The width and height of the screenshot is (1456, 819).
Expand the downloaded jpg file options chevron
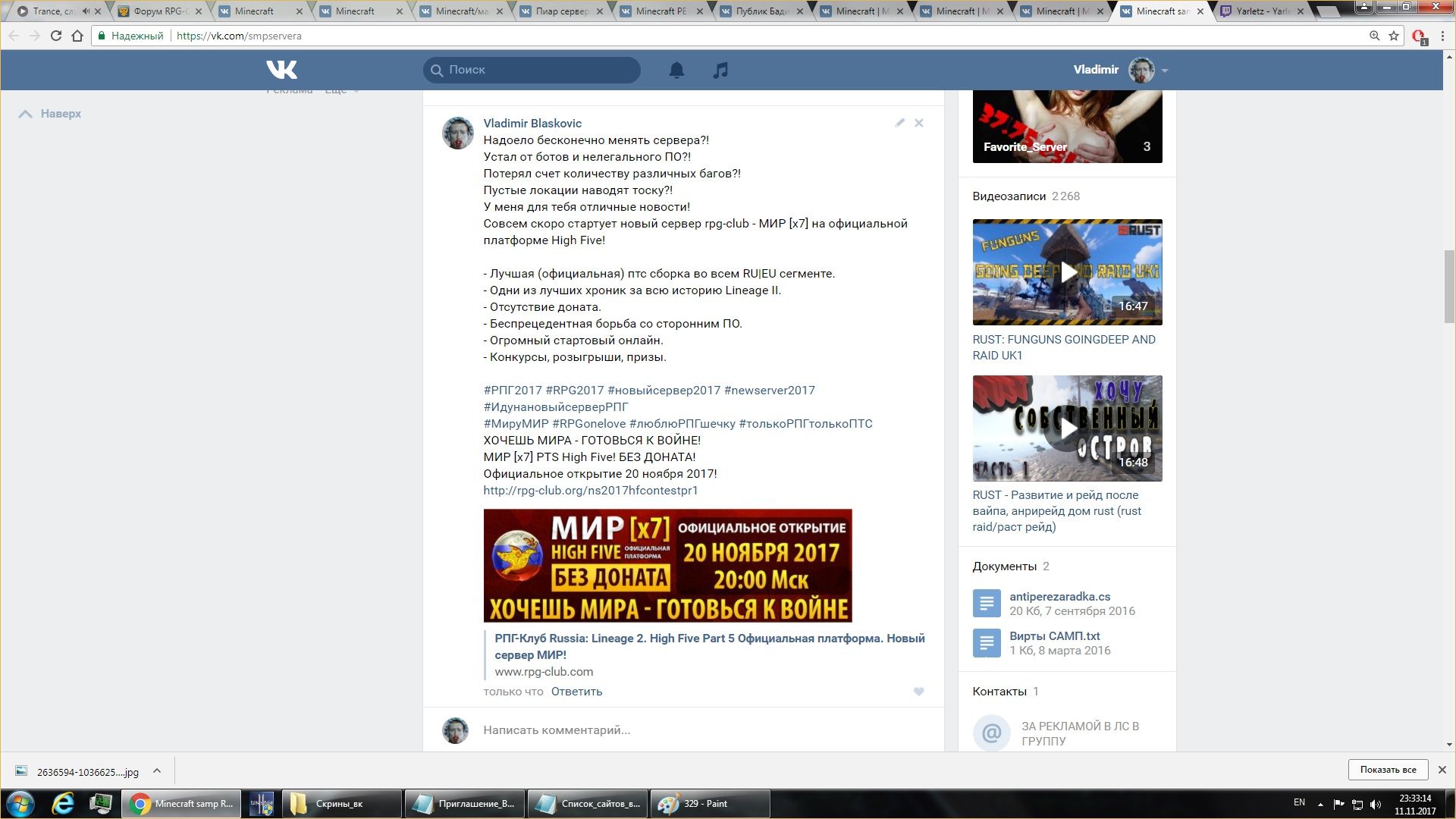157,770
